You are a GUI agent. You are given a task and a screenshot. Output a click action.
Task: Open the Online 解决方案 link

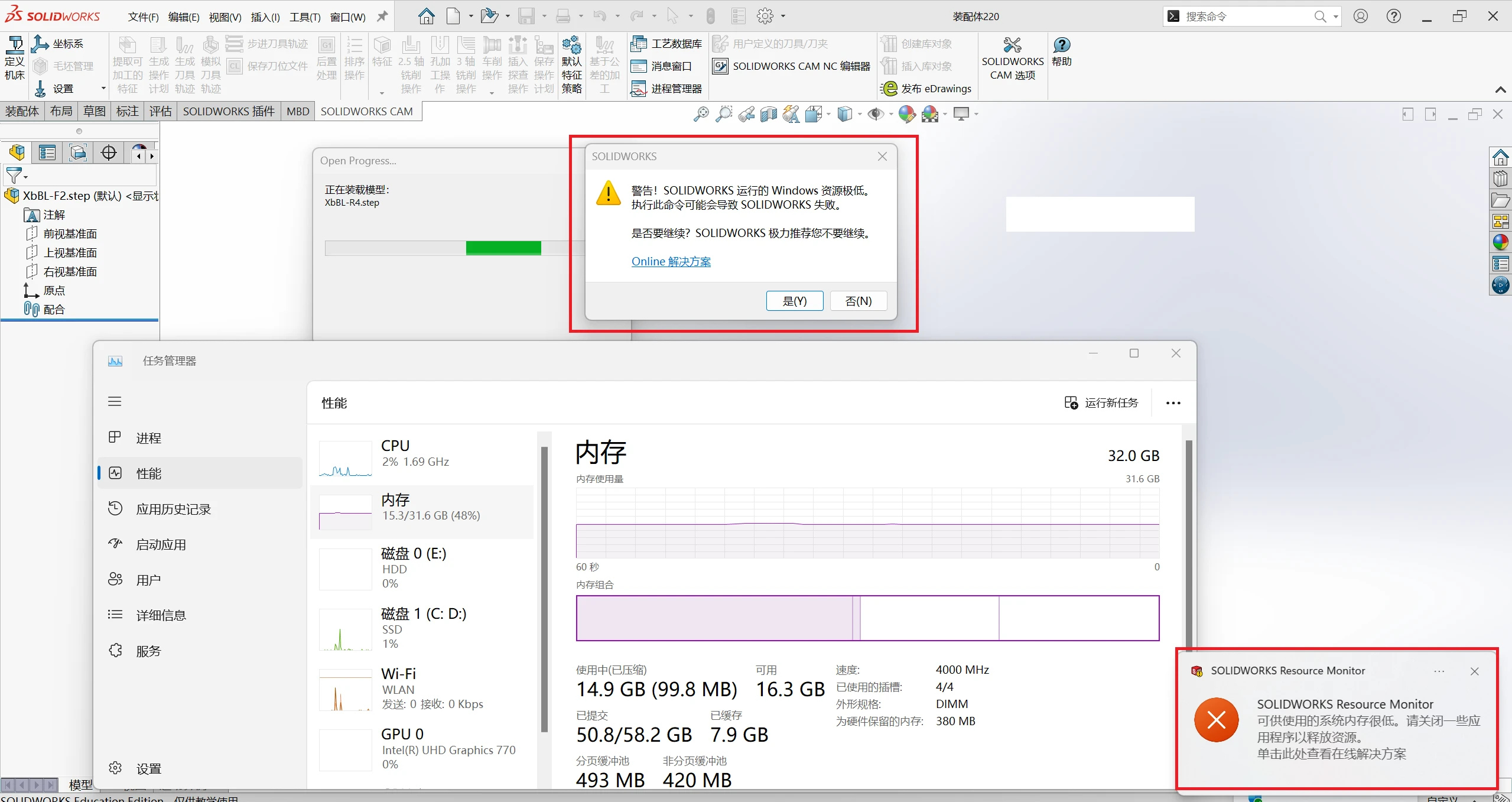point(671,261)
